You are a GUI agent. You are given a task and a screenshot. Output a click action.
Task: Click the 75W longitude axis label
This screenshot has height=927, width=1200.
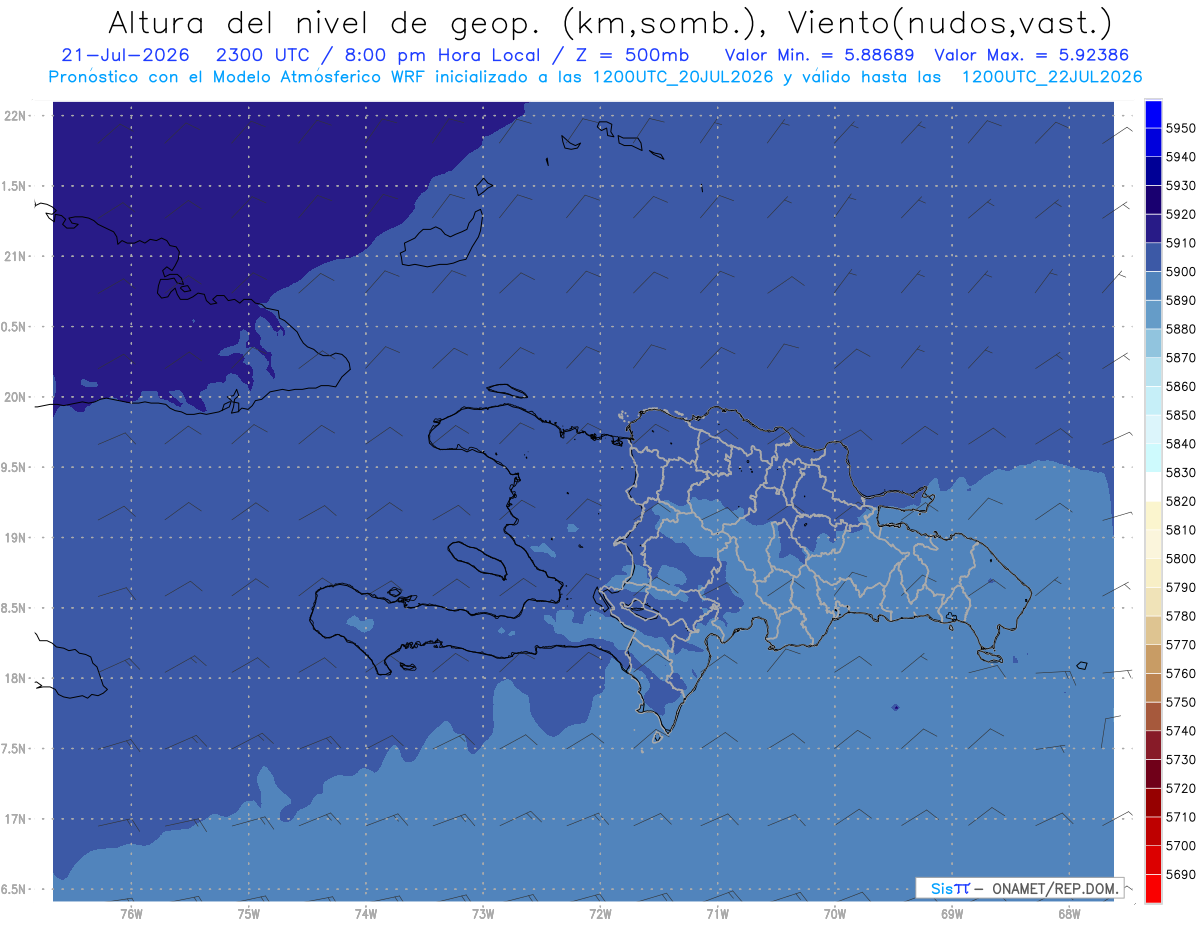tap(249, 914)
